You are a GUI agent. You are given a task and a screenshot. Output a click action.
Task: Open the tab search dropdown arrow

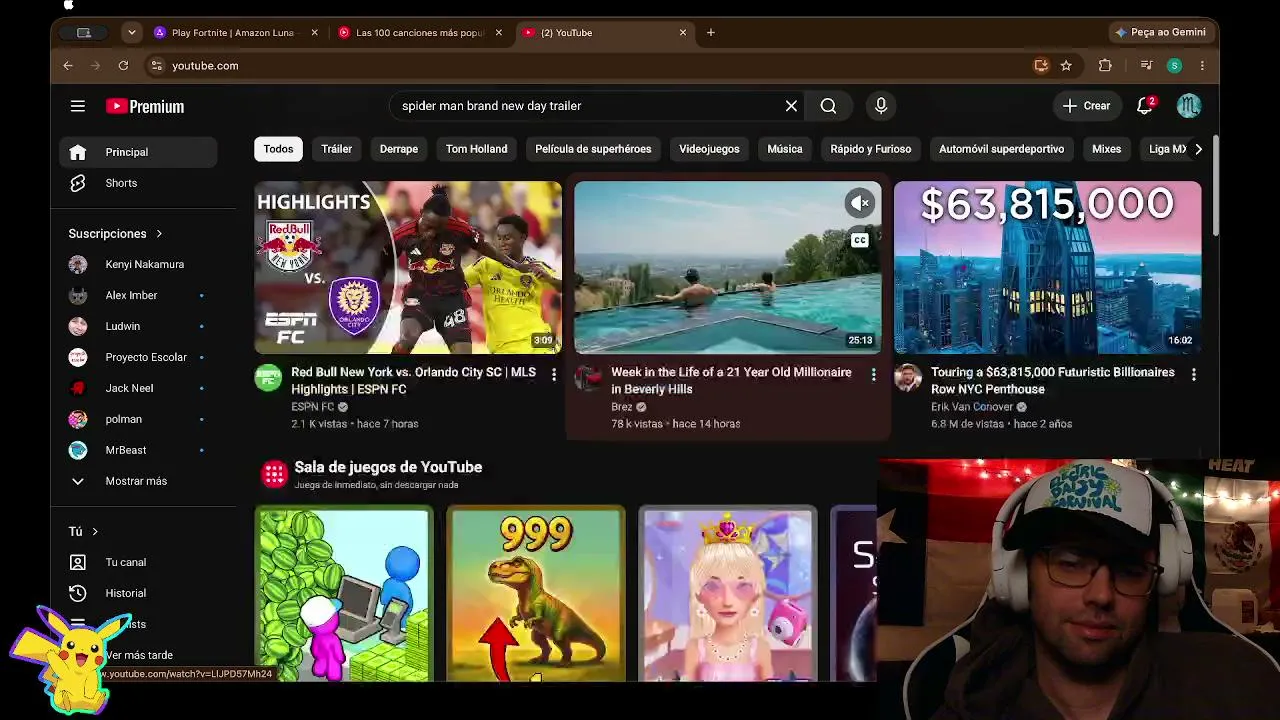coord(131,33)
